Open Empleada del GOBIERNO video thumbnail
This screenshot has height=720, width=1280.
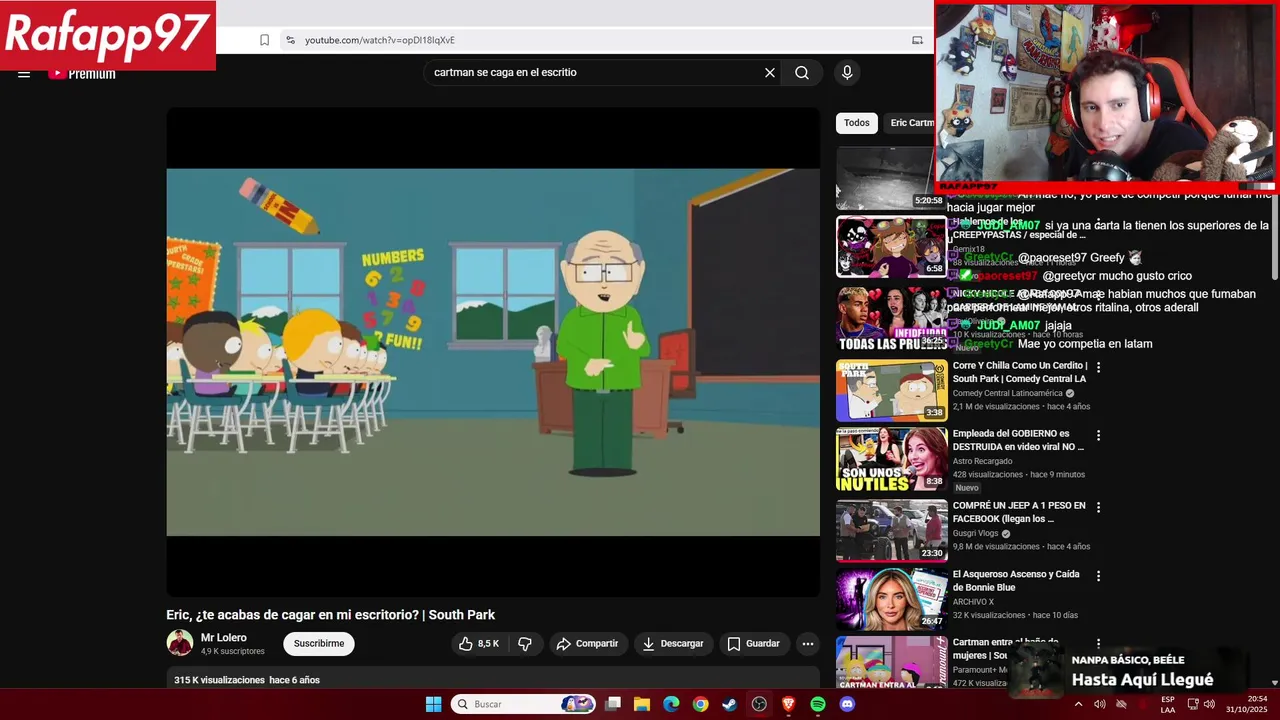[891, 459]
